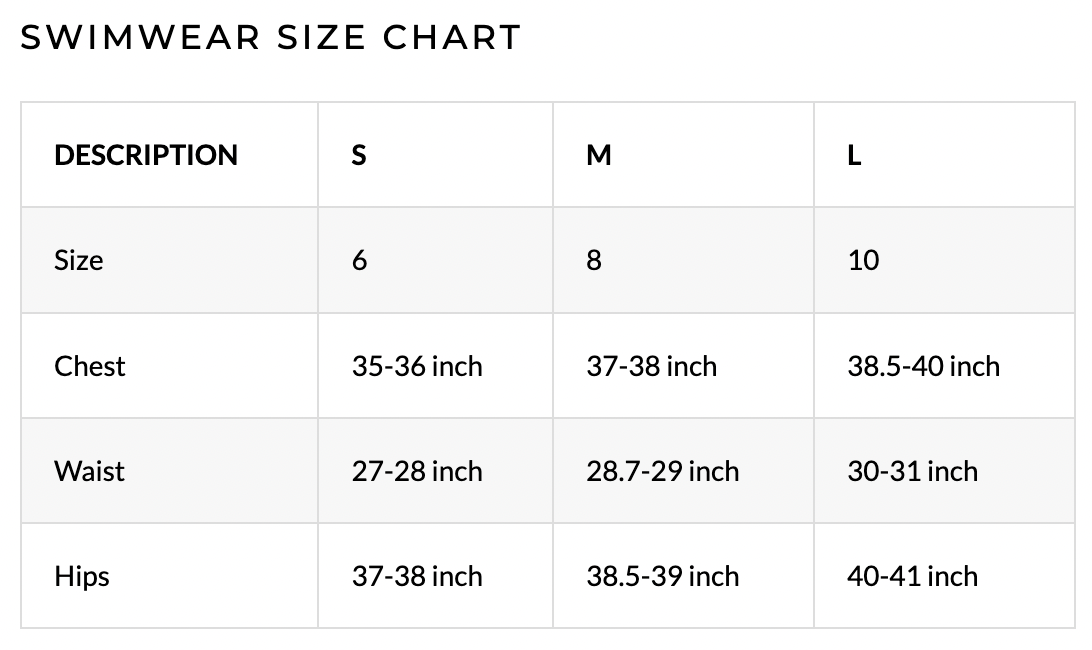The height and width of the screenshot is (650, 1092).
Task: Click the 30-31 inch waist cell
Action: pyautogui.click(x=912, y=471)
